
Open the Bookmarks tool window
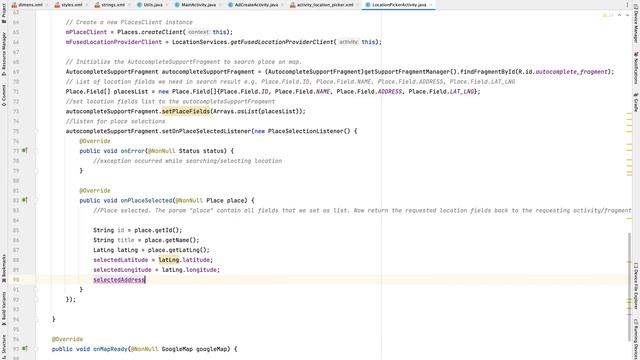coord(4,268)
